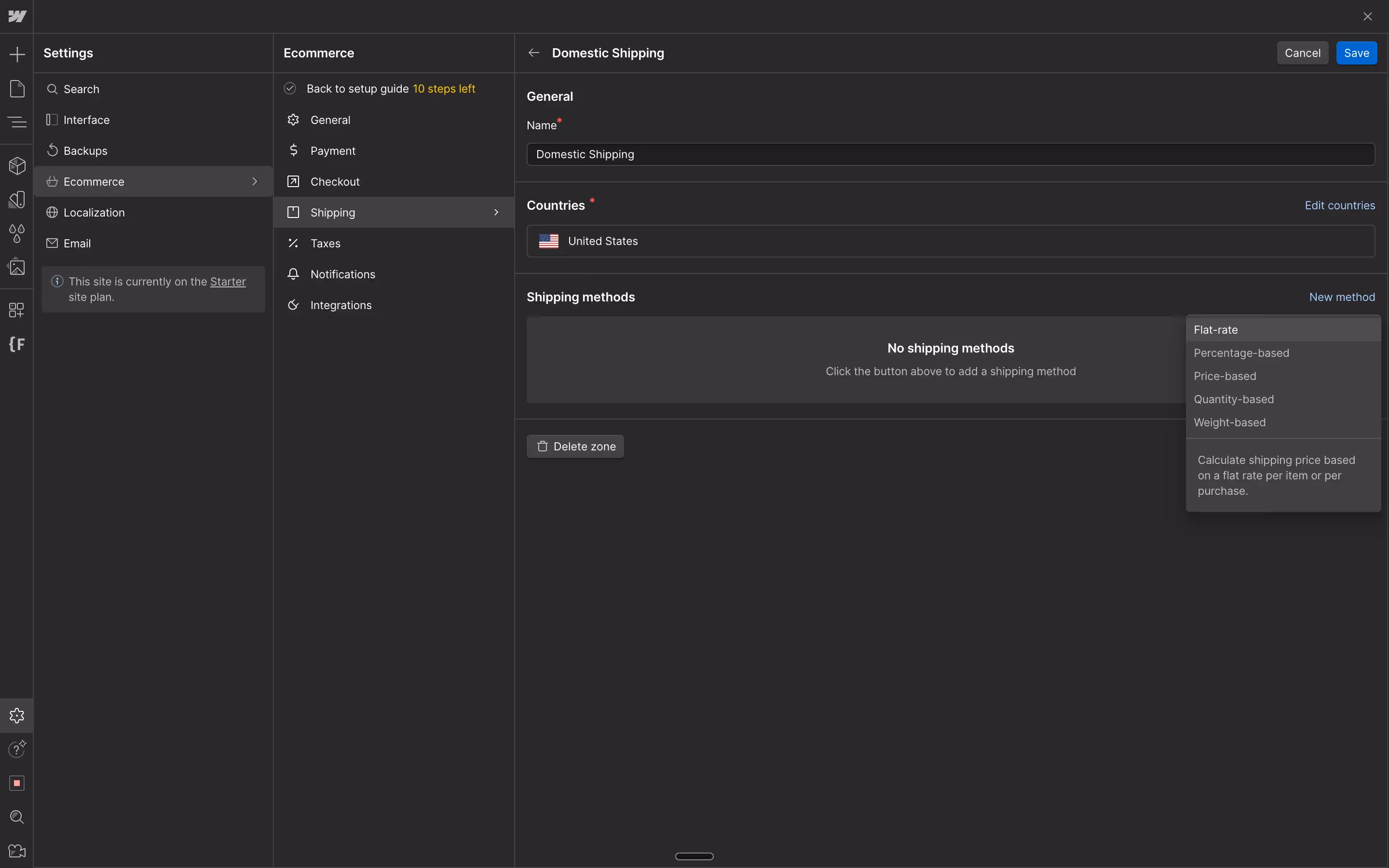Open the Navigator panel icon
Screen dimensions: 1389x868
[17, 122]
